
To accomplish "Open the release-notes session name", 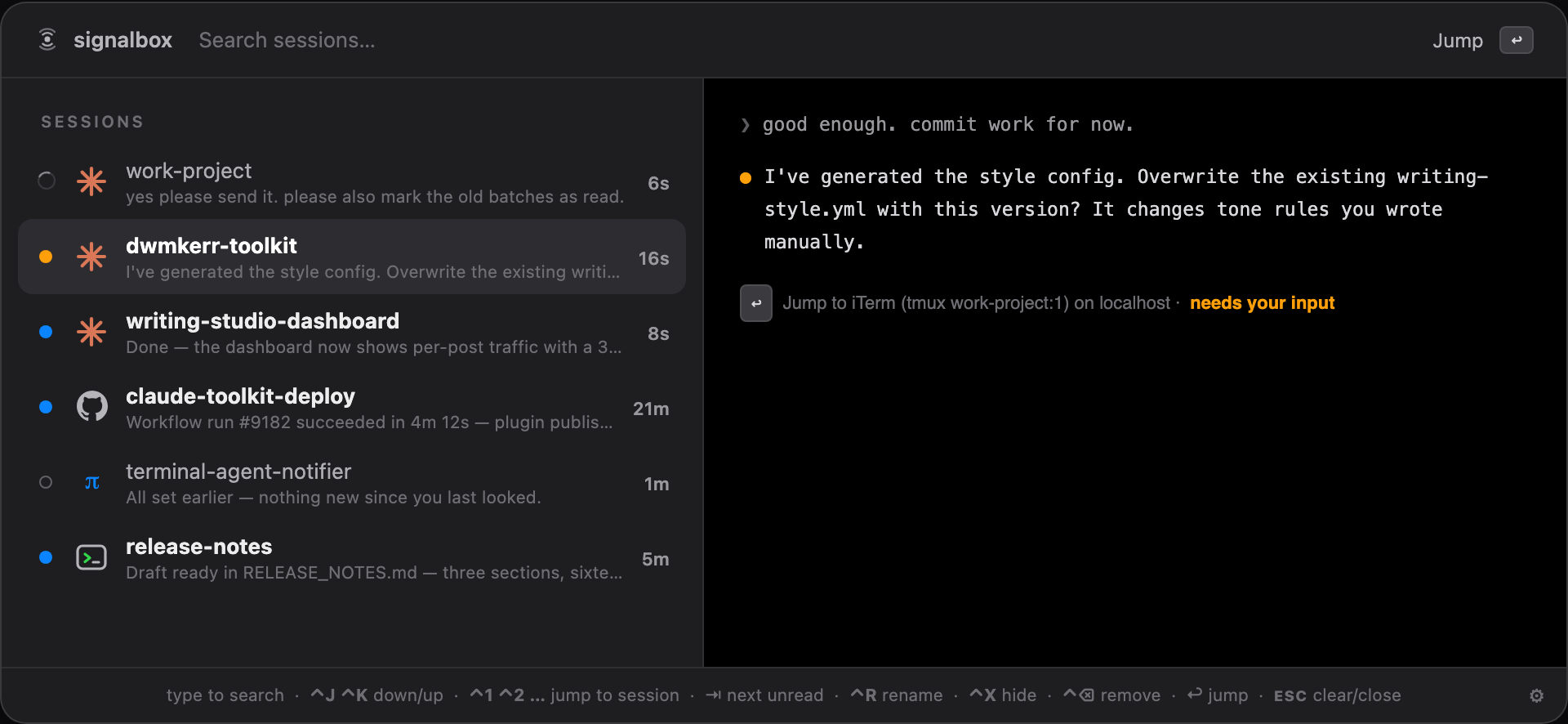I will pyautogui.click(x=198, y=547).
